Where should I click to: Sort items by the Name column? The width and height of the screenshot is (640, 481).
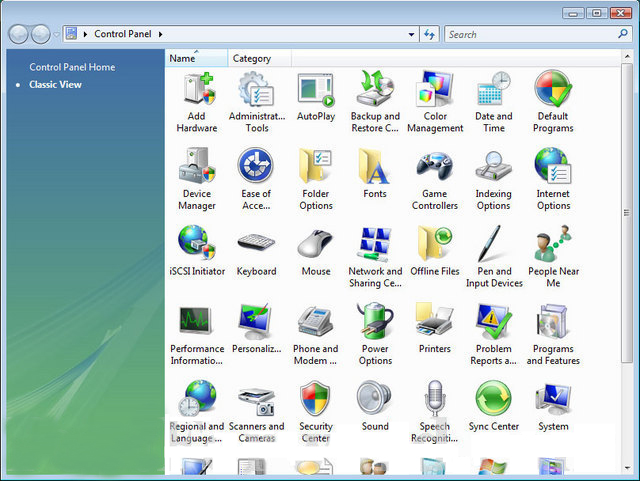196,58
